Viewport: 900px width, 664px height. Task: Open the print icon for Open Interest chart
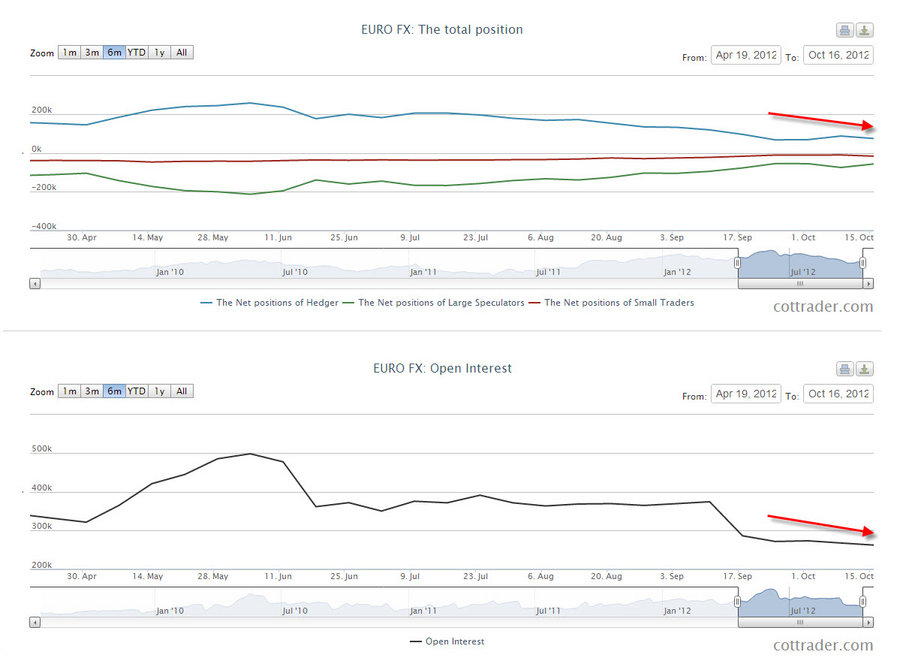click(x=845, y=368)
